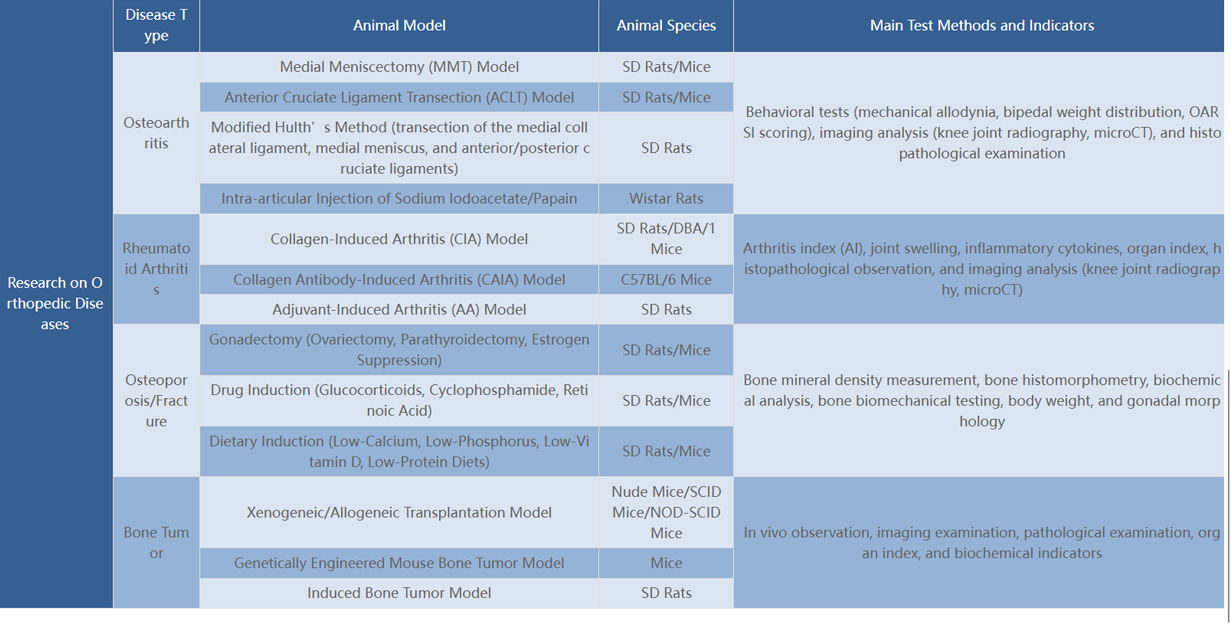Click the 'Animal Model' column header

(399, 26)
